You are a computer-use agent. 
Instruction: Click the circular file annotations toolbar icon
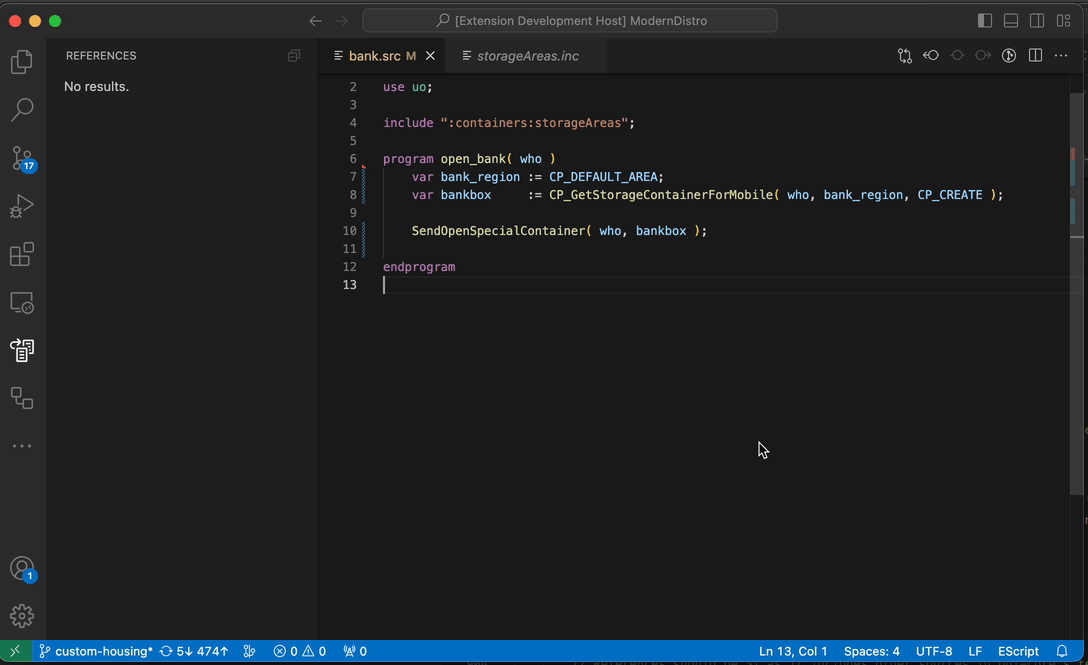[1009, 56]
